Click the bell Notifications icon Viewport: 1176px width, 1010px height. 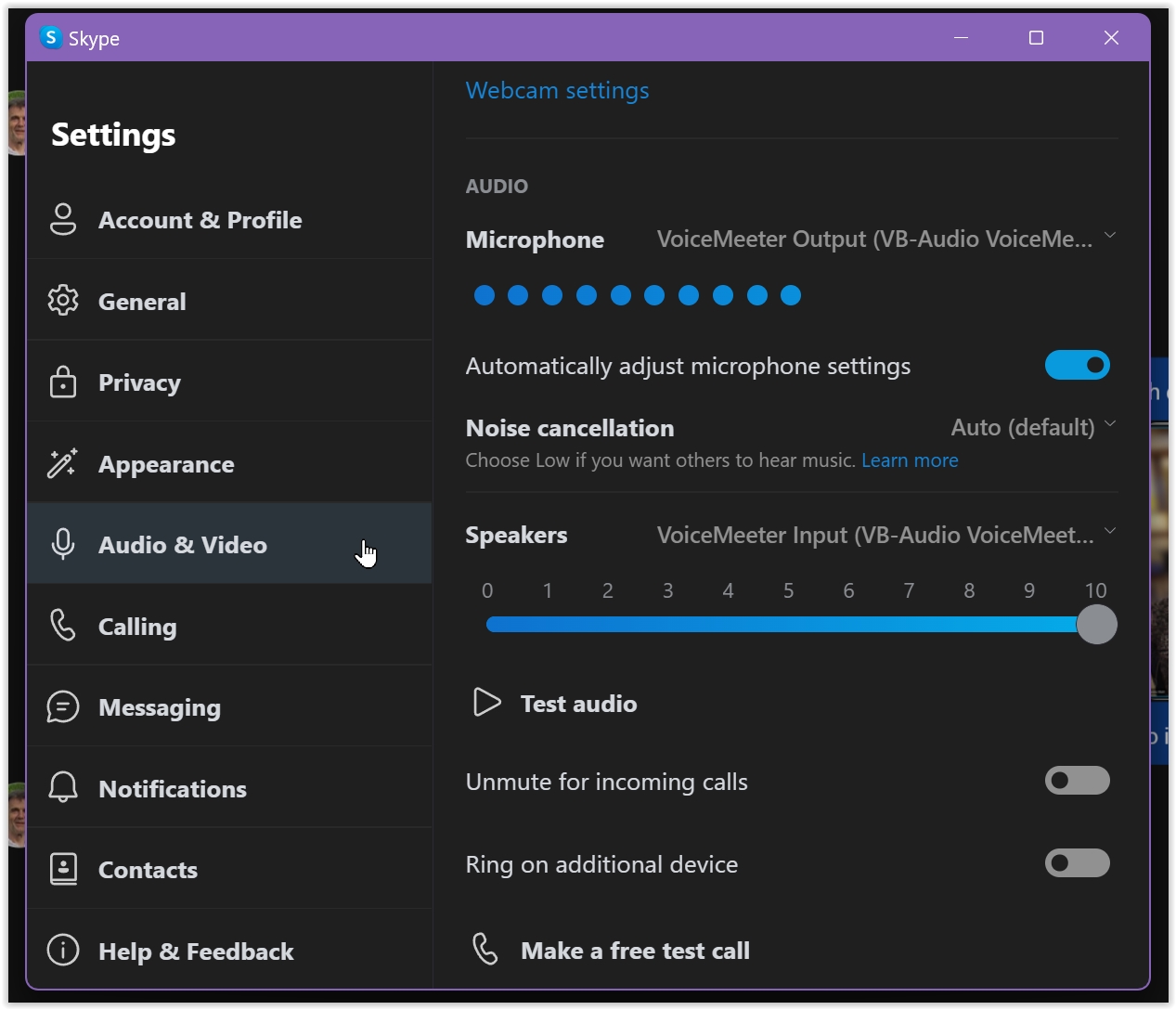[63, 788]
